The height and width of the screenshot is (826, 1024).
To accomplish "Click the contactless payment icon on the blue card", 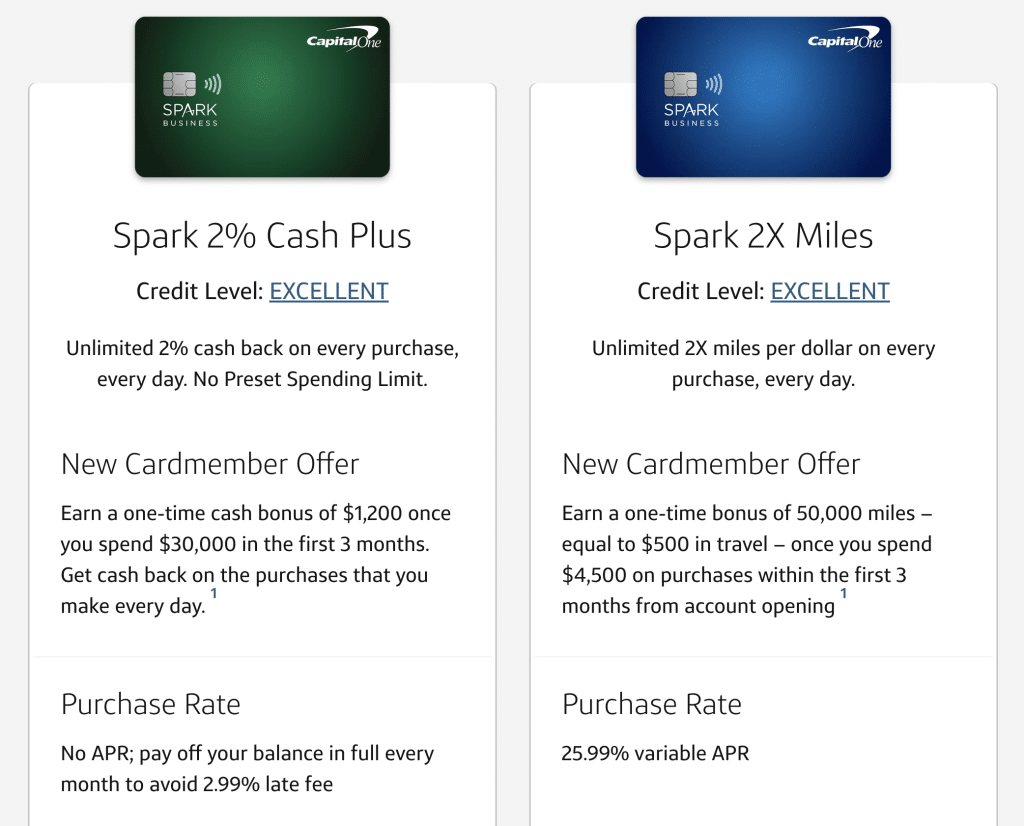I will click(711, 85).
